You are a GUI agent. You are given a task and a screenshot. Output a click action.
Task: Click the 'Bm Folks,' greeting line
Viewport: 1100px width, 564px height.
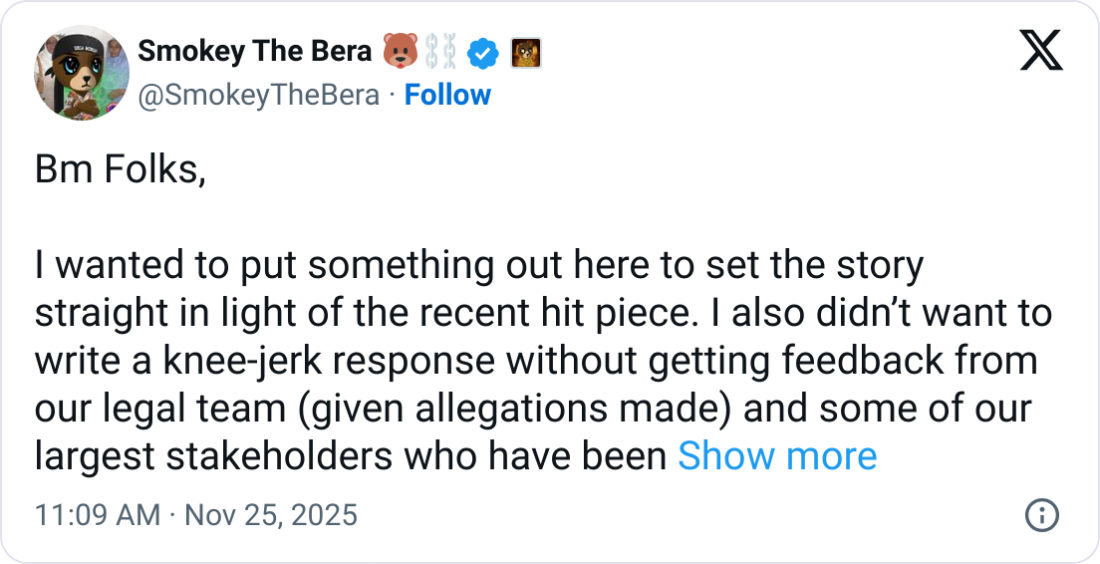pyautogui.click(x=120, y=171)
